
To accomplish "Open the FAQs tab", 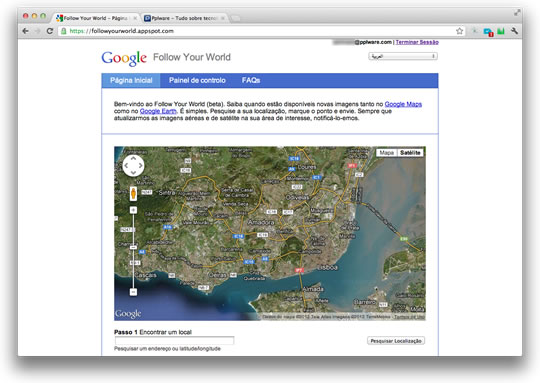I will click(x=251, y=80).
